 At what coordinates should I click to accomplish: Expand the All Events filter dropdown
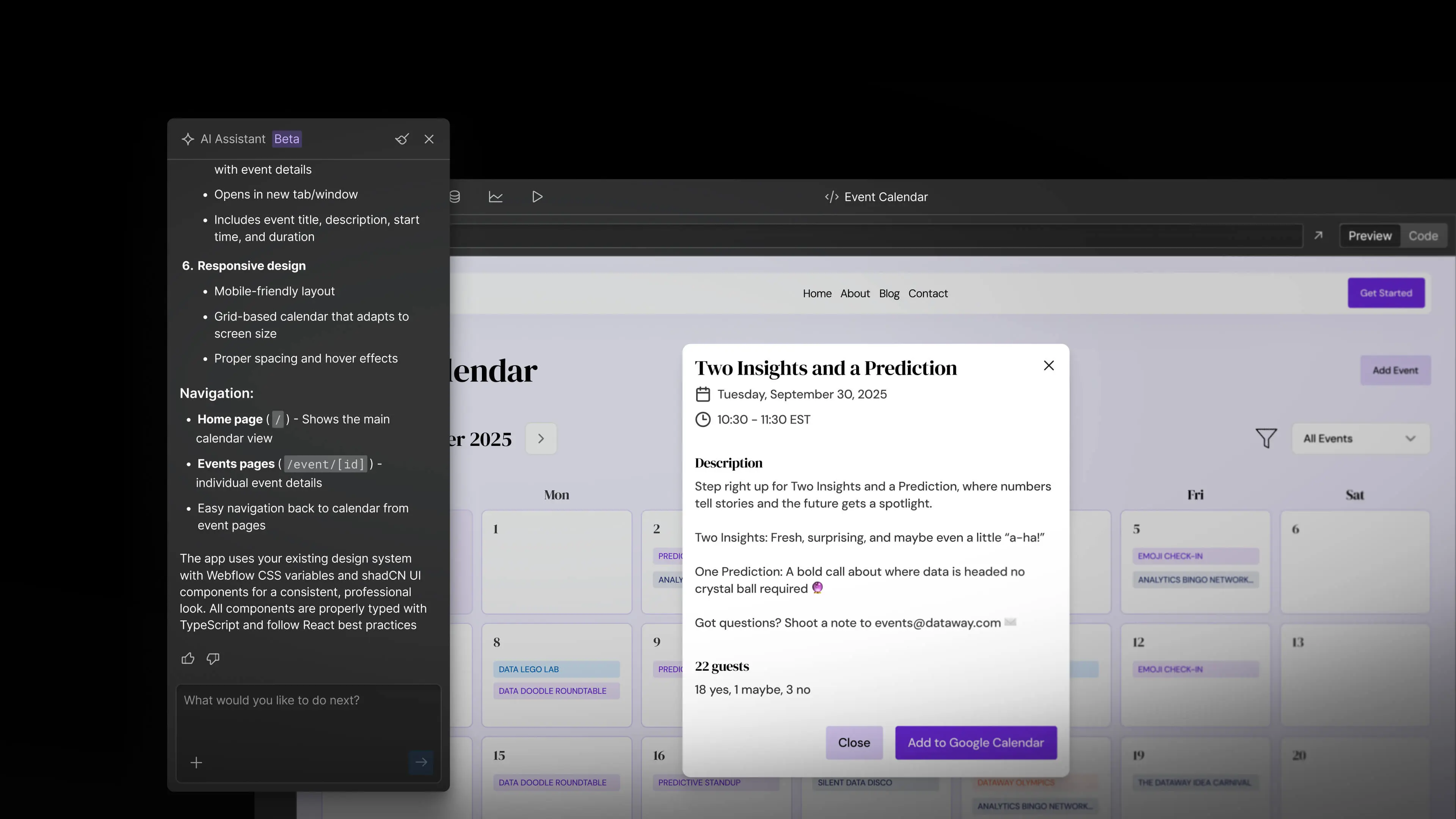click(x=1360, y=439)
